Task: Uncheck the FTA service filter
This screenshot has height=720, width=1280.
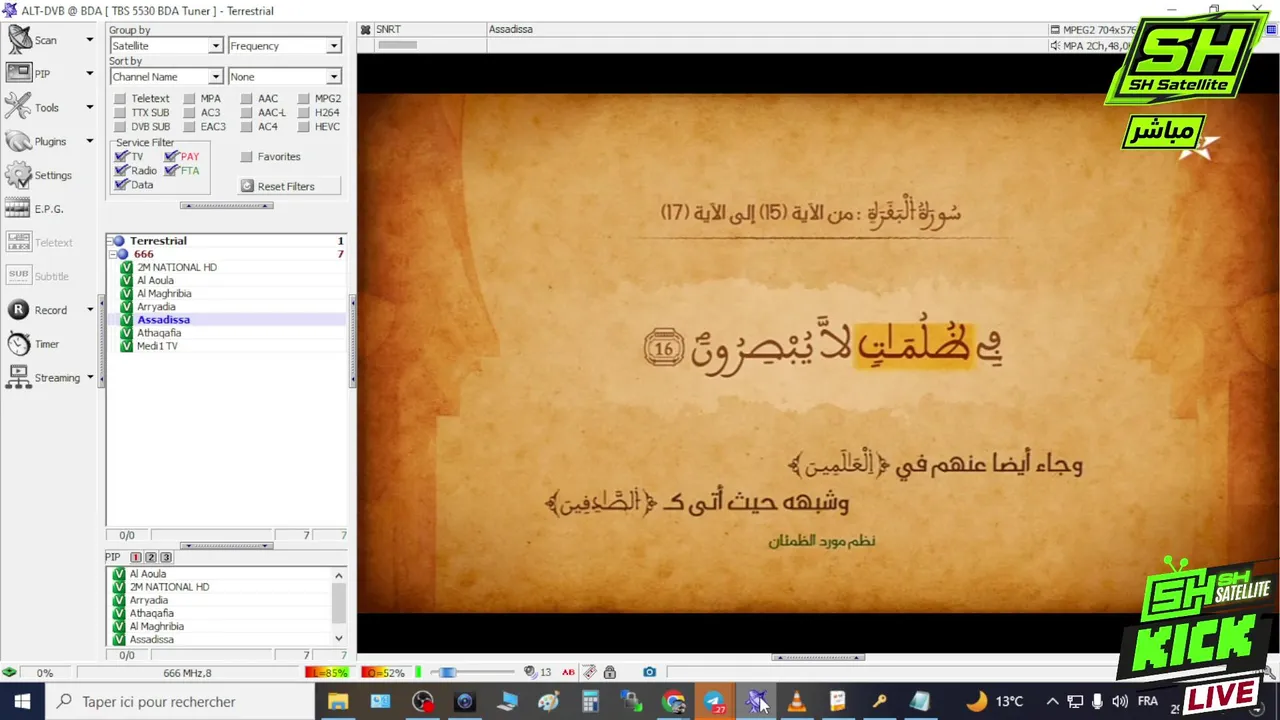Action: pos(171,171)
